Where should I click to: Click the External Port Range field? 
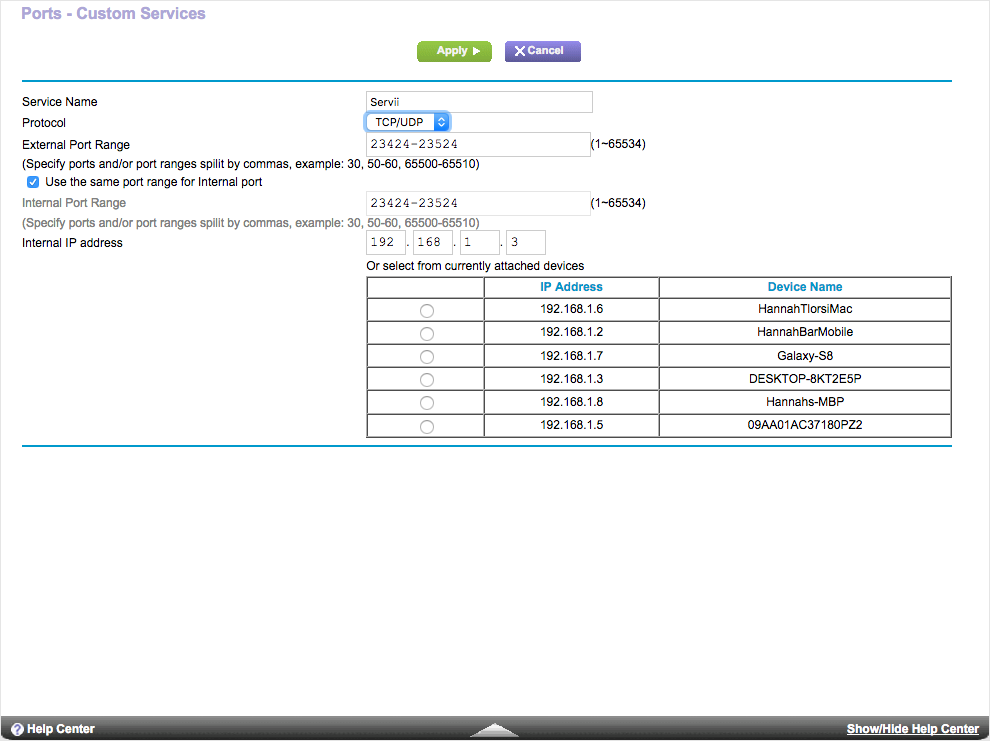[478, 145]
